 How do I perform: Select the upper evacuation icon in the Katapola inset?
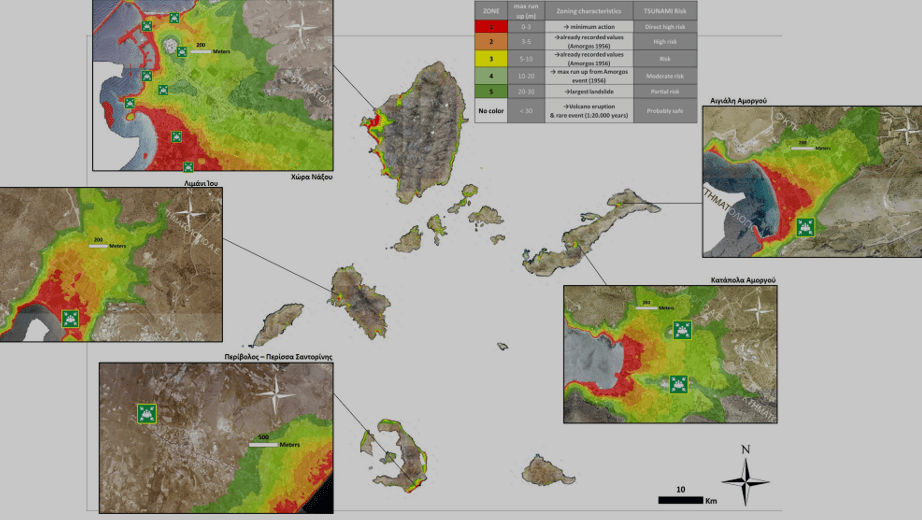(x=682, y=331)
